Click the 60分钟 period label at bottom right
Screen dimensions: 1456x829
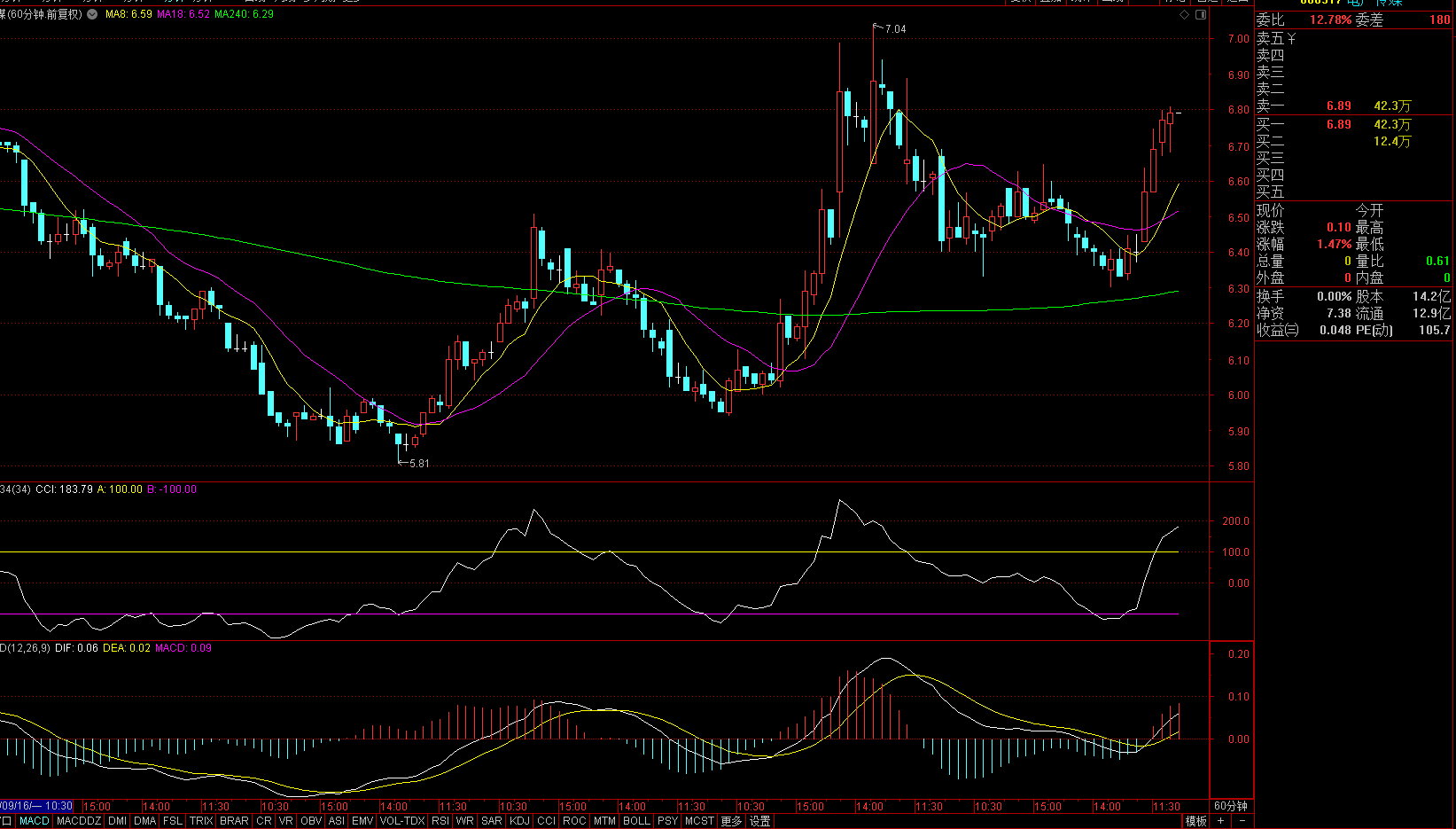point(1231,806)
